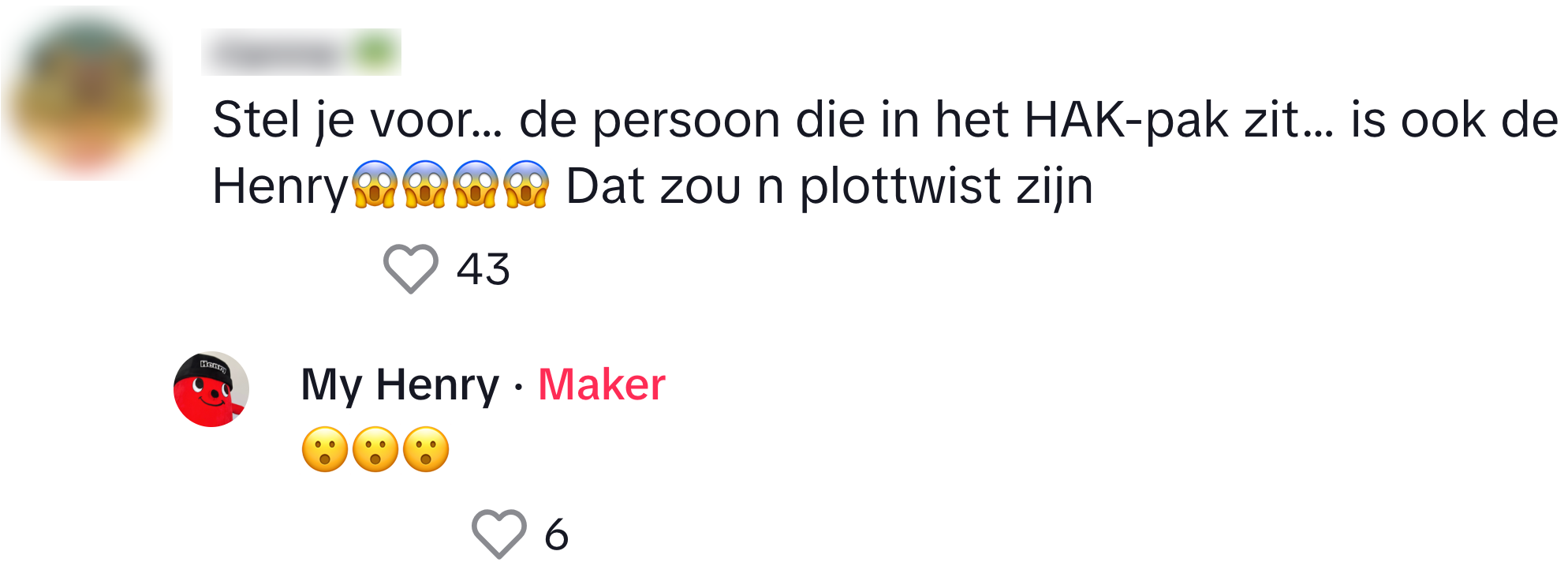
Task: Click the 'Maker' badge label
Action: click(x=601, y=384)
